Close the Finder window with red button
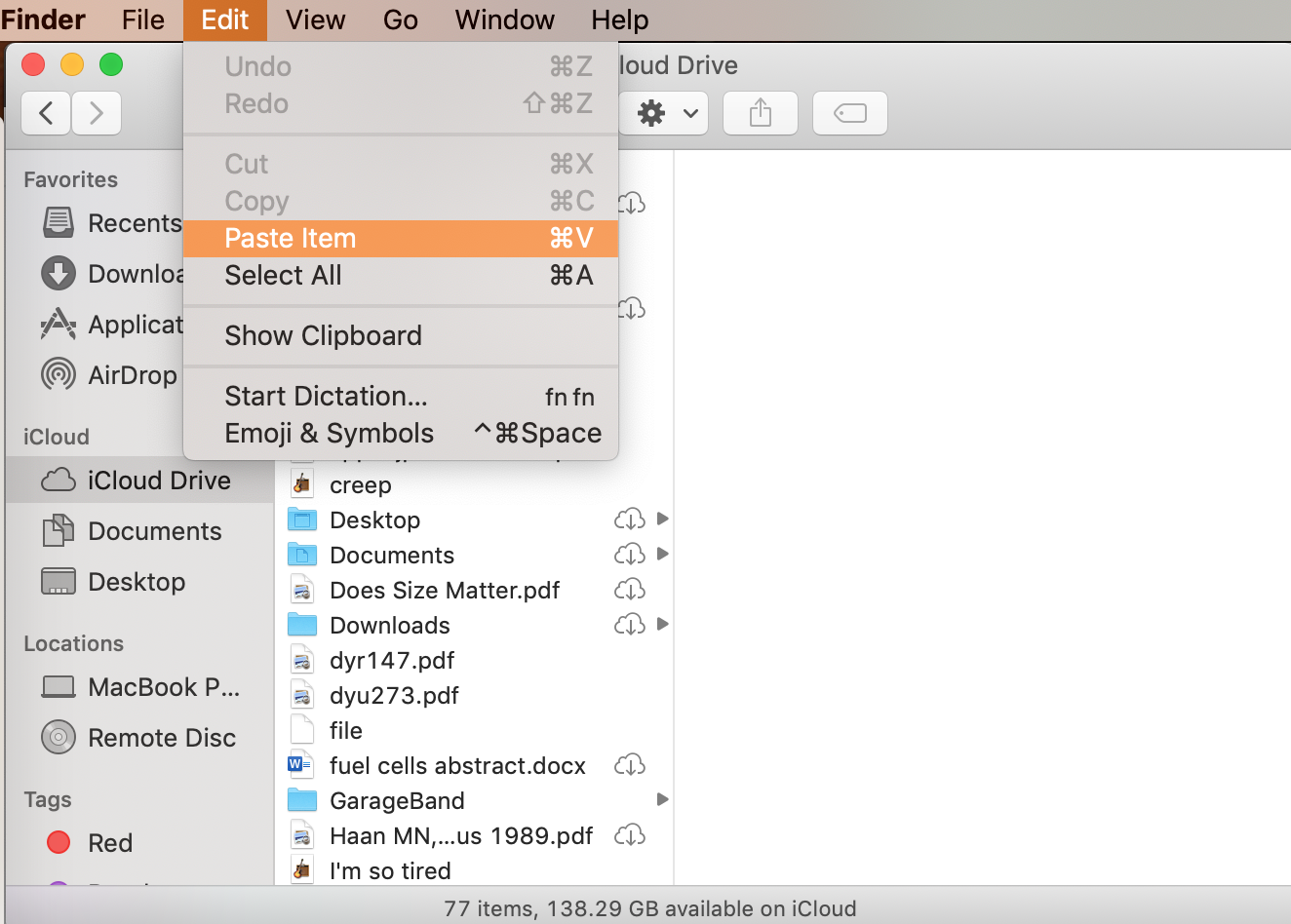Image resolution: width=1291 pixels, height=924 pixels. click(33, 64)
